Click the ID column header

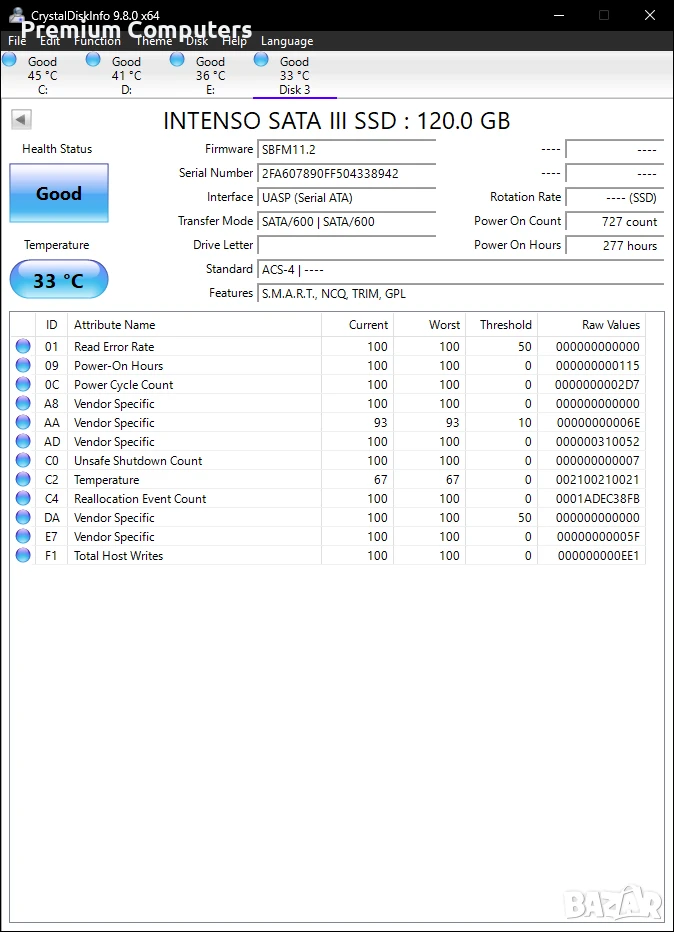52,325
